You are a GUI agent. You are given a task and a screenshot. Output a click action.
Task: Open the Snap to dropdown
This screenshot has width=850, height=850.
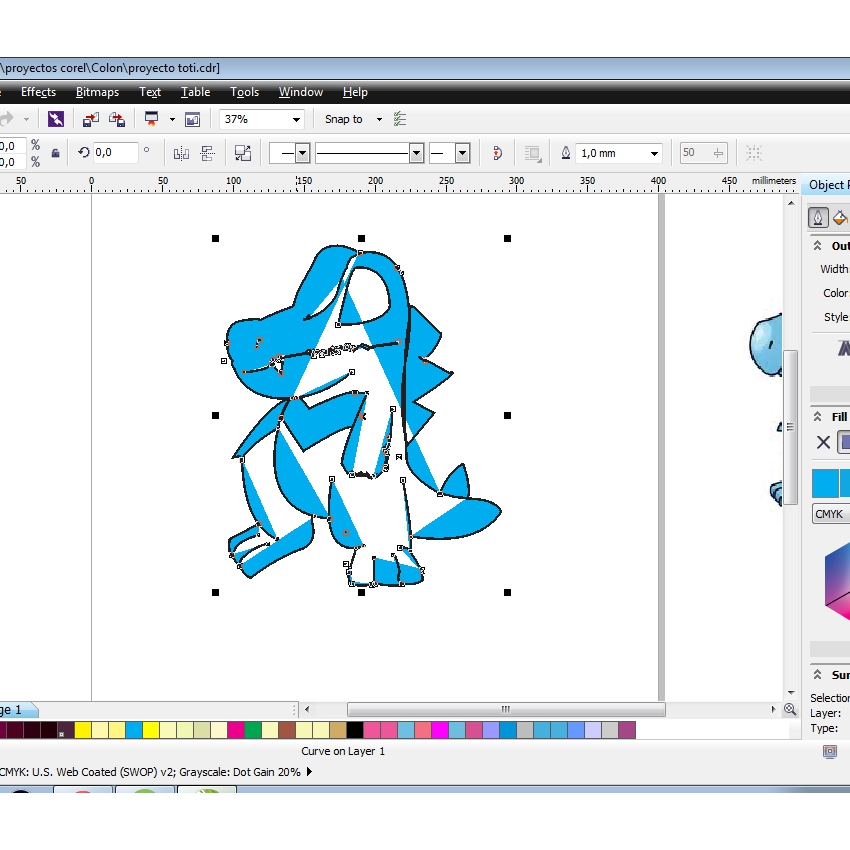[379, 119]
